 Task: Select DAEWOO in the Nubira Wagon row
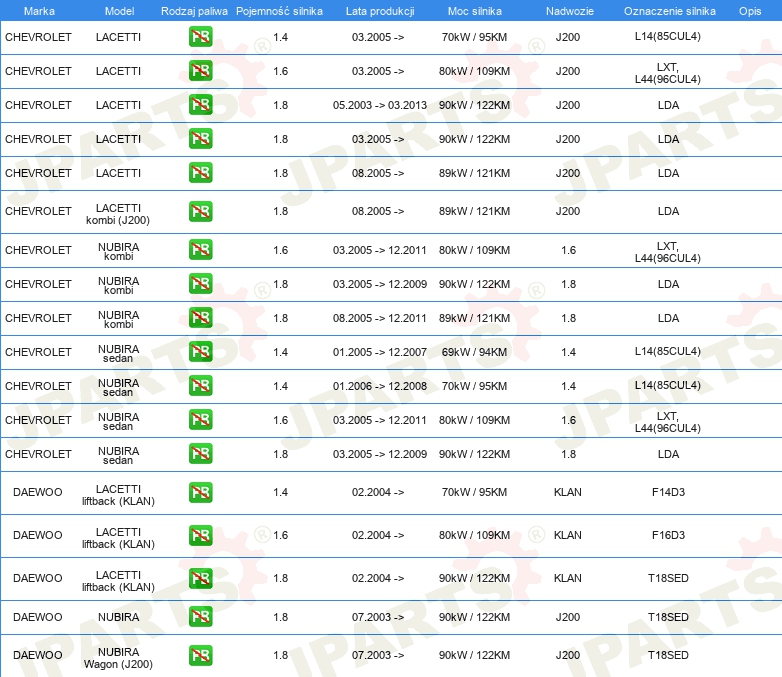(x=38, y=656)
